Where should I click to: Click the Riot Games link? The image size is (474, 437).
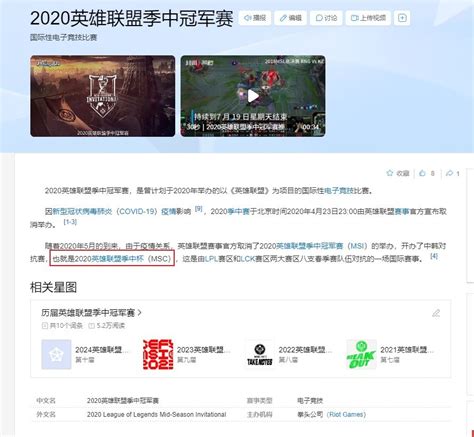[346, 414]
